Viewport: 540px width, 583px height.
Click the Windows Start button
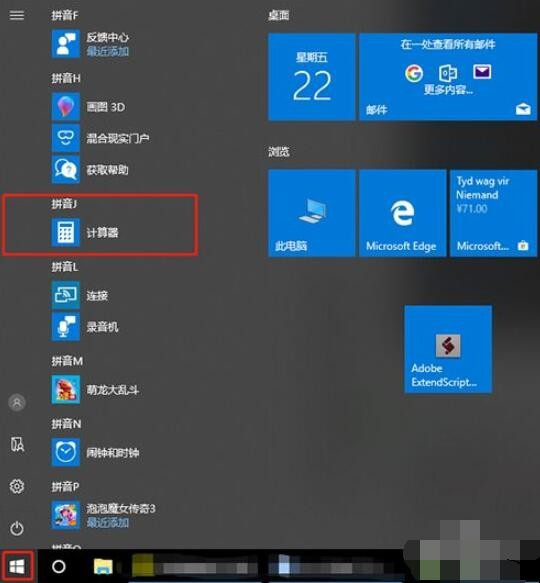(x=17, y=567)
